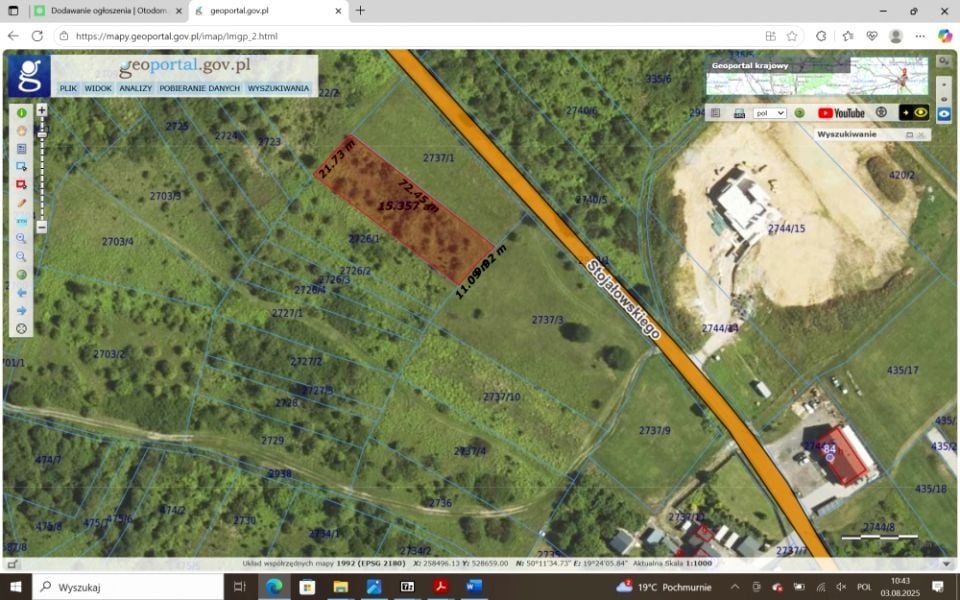Click the compass circle tool at toolbar bottom

click(21, 329)
